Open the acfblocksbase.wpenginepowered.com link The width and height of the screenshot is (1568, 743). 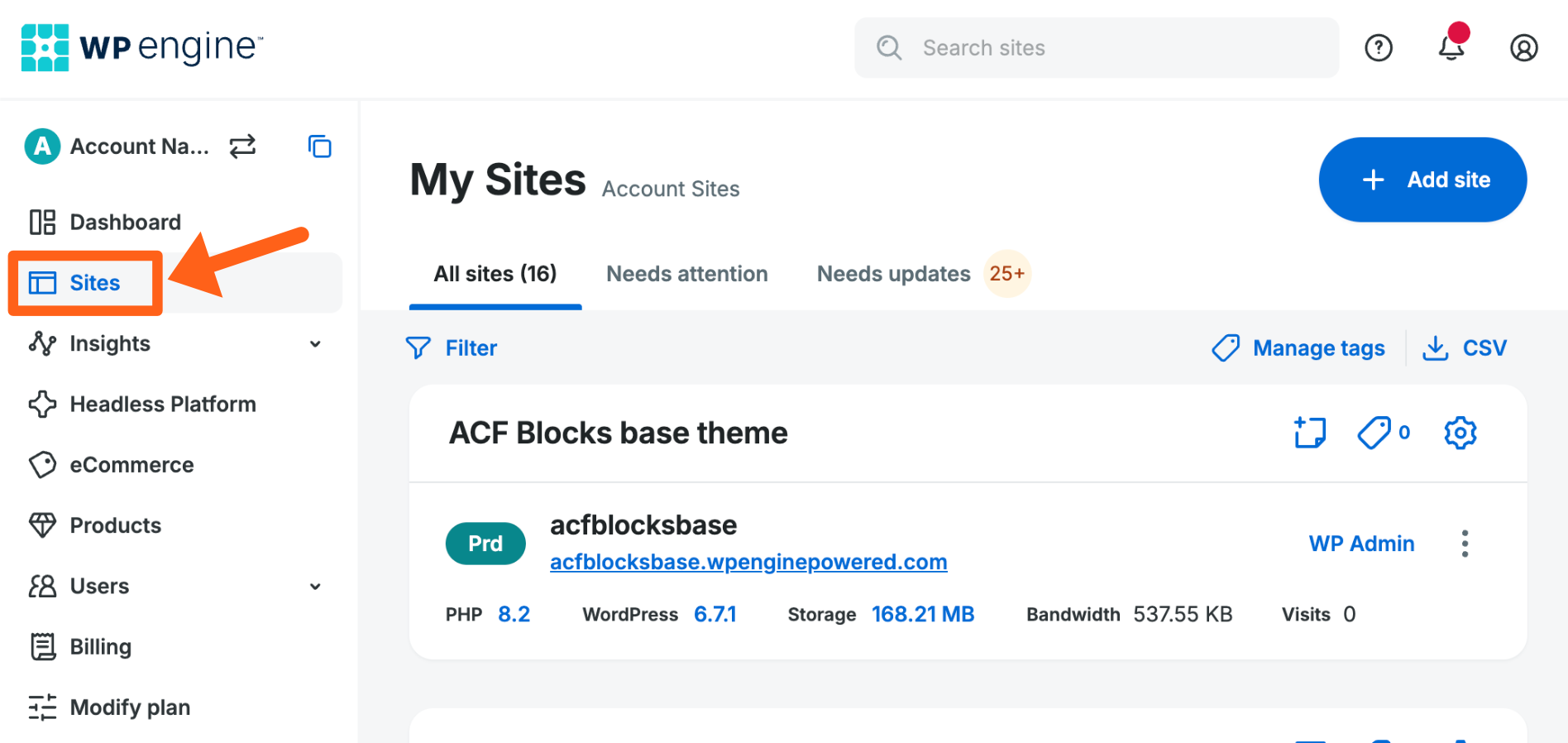748,563
